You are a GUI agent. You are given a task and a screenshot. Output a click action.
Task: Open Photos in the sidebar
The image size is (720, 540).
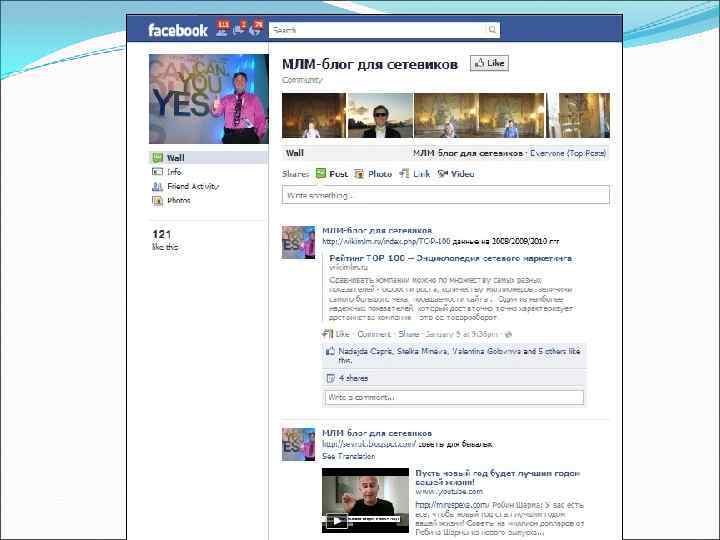point(179,201)
